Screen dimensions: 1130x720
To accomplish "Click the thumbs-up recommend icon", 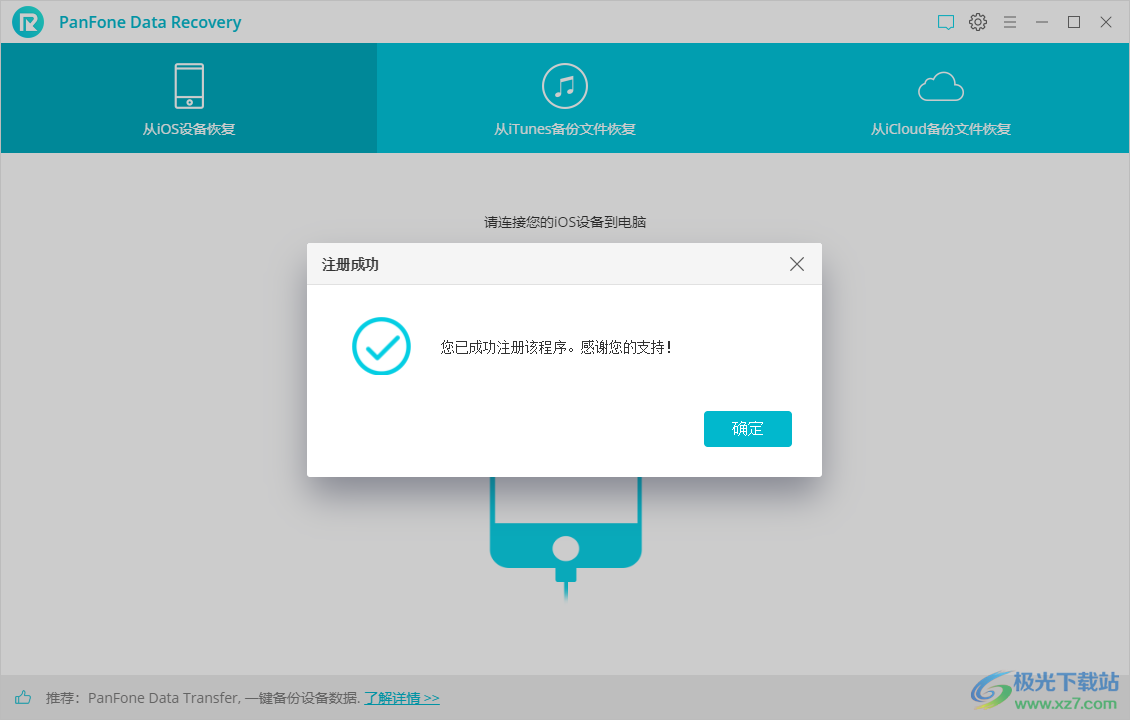I will point(23,697).
